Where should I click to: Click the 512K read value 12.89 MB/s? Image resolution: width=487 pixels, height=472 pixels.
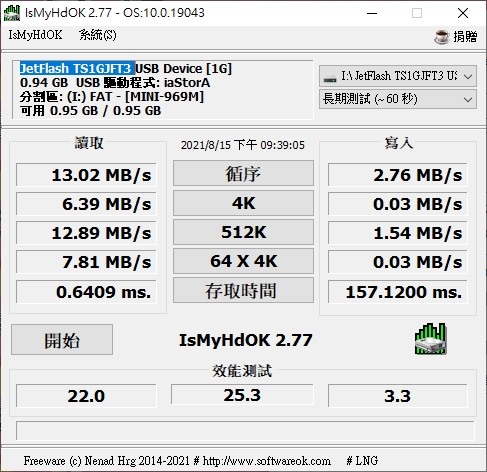click(86, 233)
